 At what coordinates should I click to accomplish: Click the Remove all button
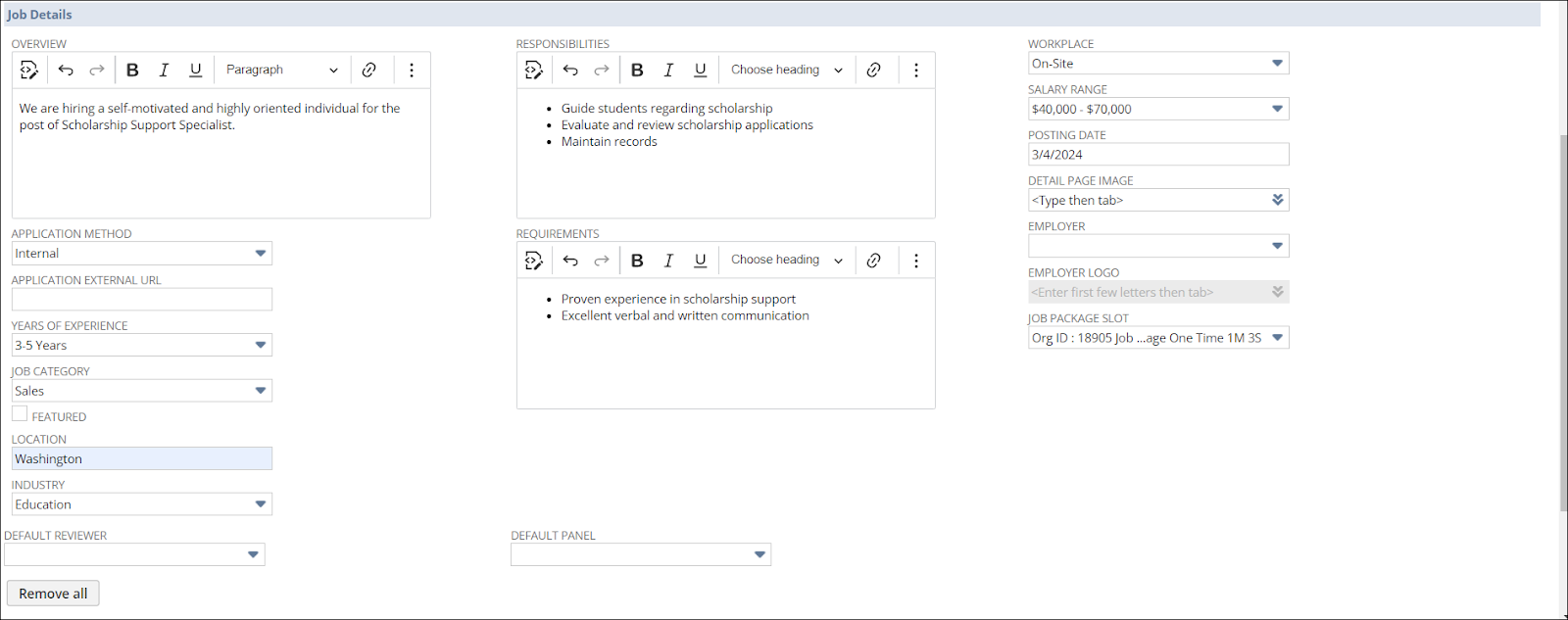pyautogui.click(x=53, y=594)
